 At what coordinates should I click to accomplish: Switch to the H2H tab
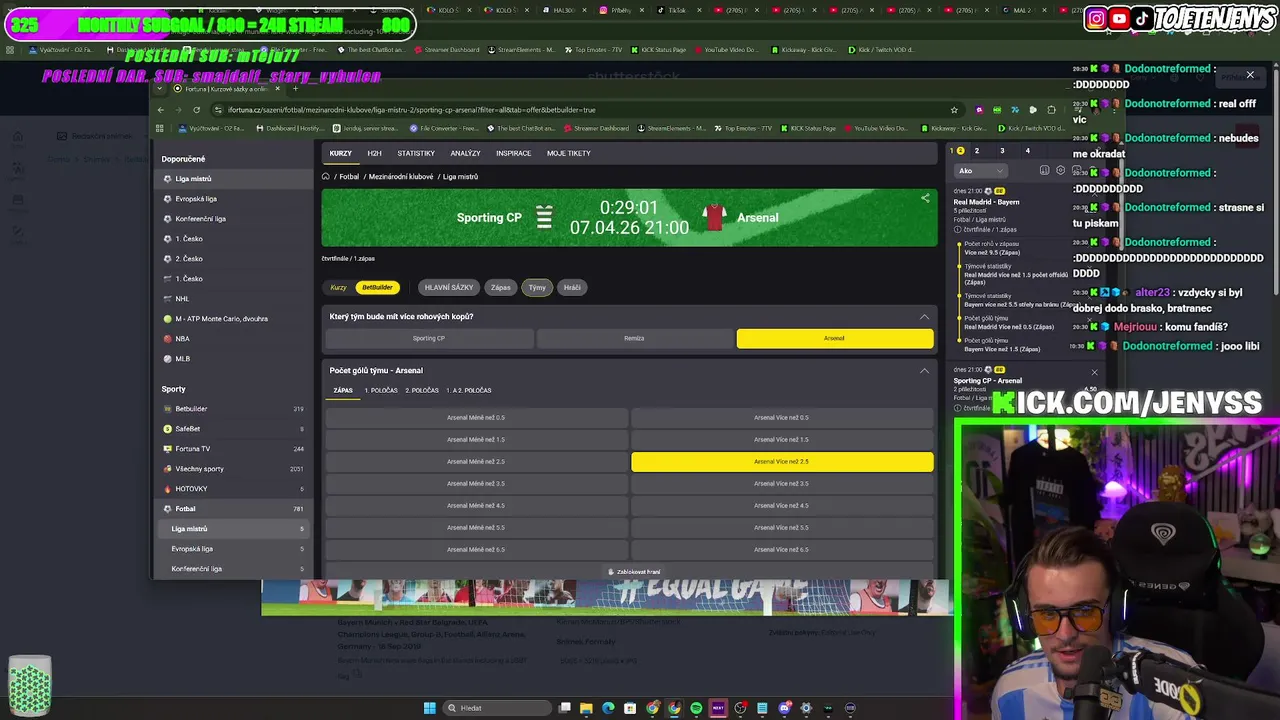click(374, 153)
